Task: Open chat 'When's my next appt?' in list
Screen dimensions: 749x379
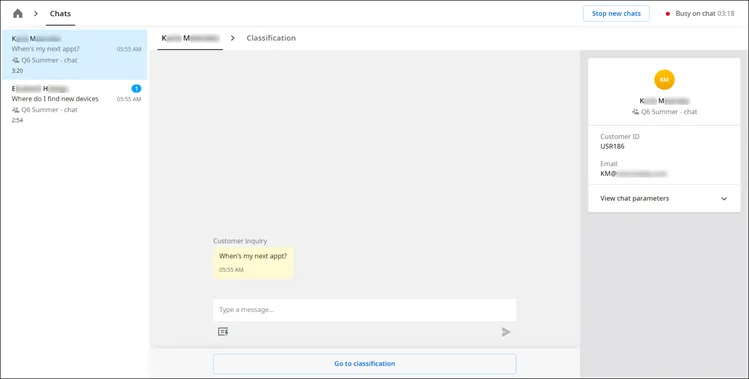Action: click(75, 54)
